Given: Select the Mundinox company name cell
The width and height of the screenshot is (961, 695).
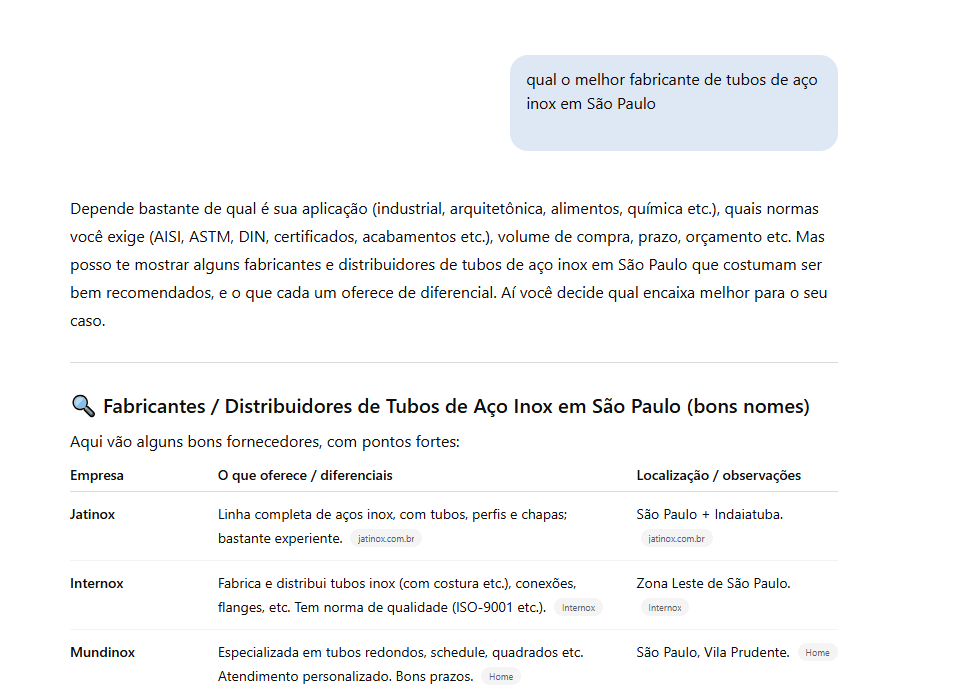Looking at the screenshot, I should (102, 653).
